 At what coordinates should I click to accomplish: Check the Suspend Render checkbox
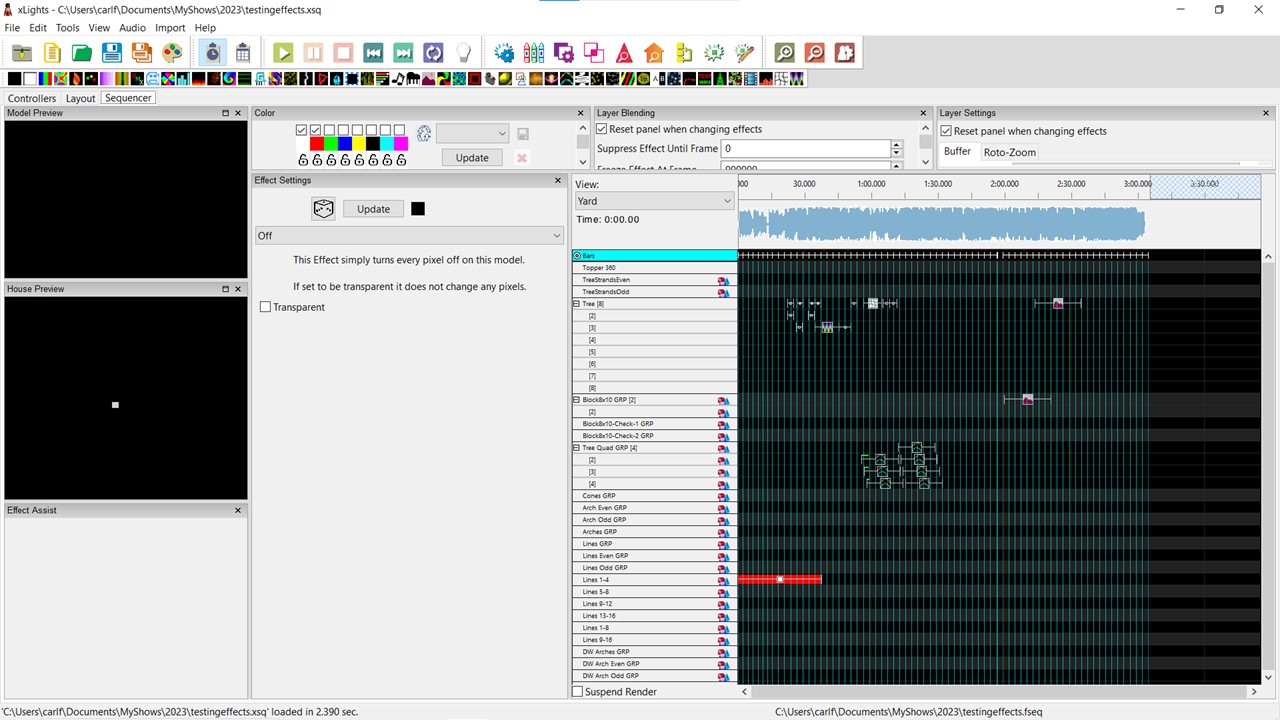(577, 691)
